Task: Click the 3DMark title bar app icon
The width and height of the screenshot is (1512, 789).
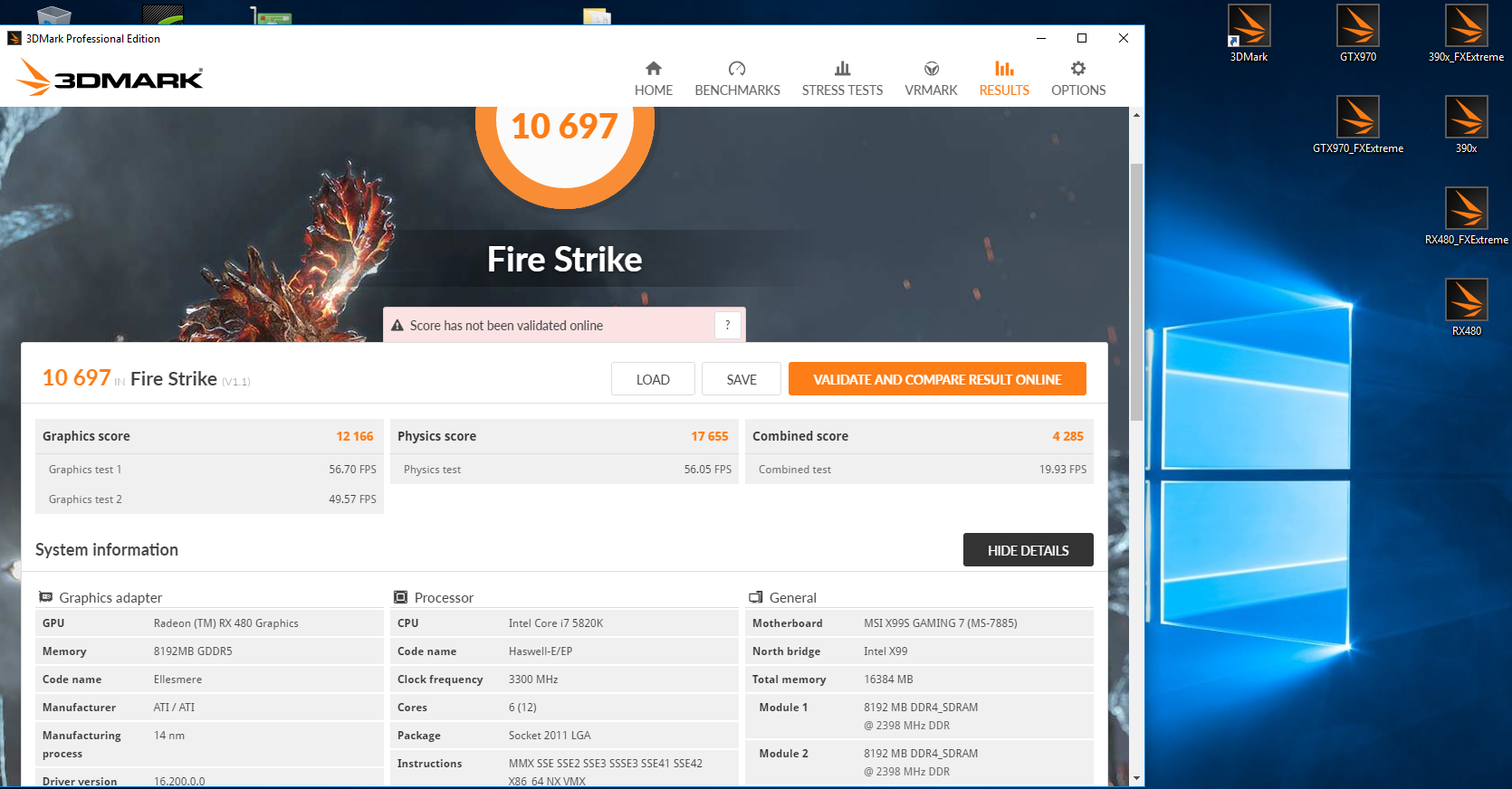Action: [x=14, y=38]
